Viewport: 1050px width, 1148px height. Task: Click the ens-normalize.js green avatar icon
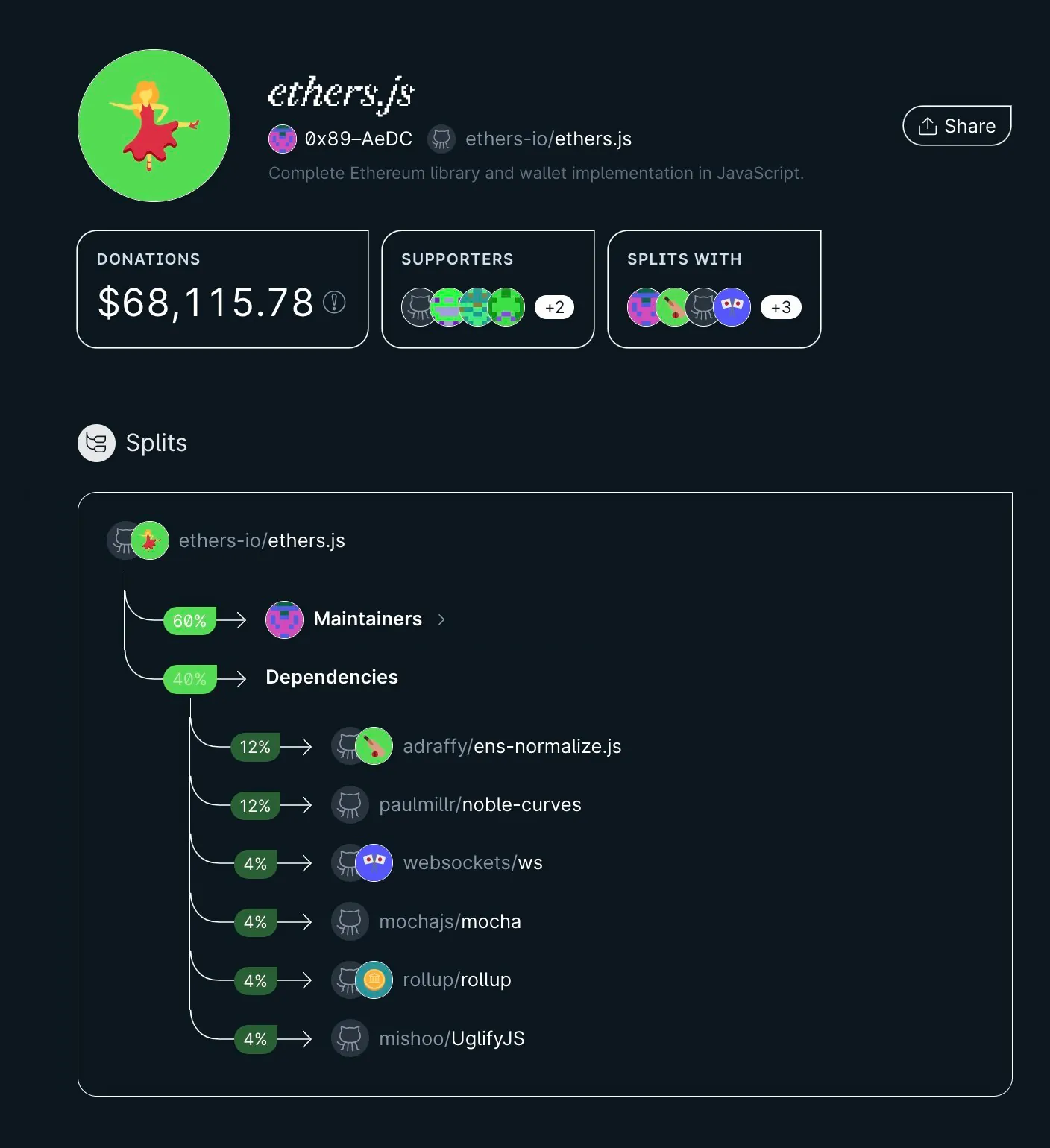(374, 746)
